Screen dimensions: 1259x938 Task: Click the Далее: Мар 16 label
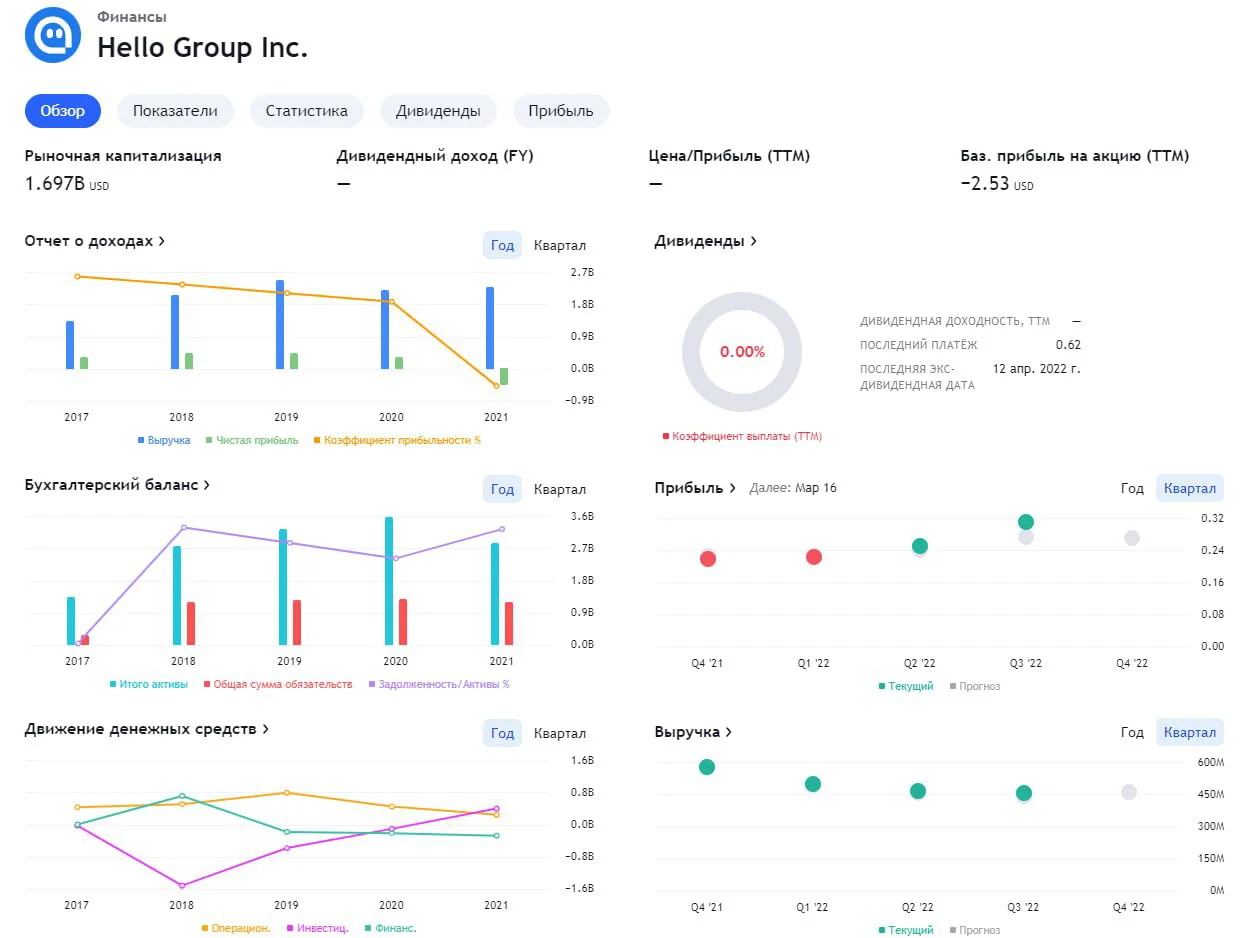click(793, 488)
